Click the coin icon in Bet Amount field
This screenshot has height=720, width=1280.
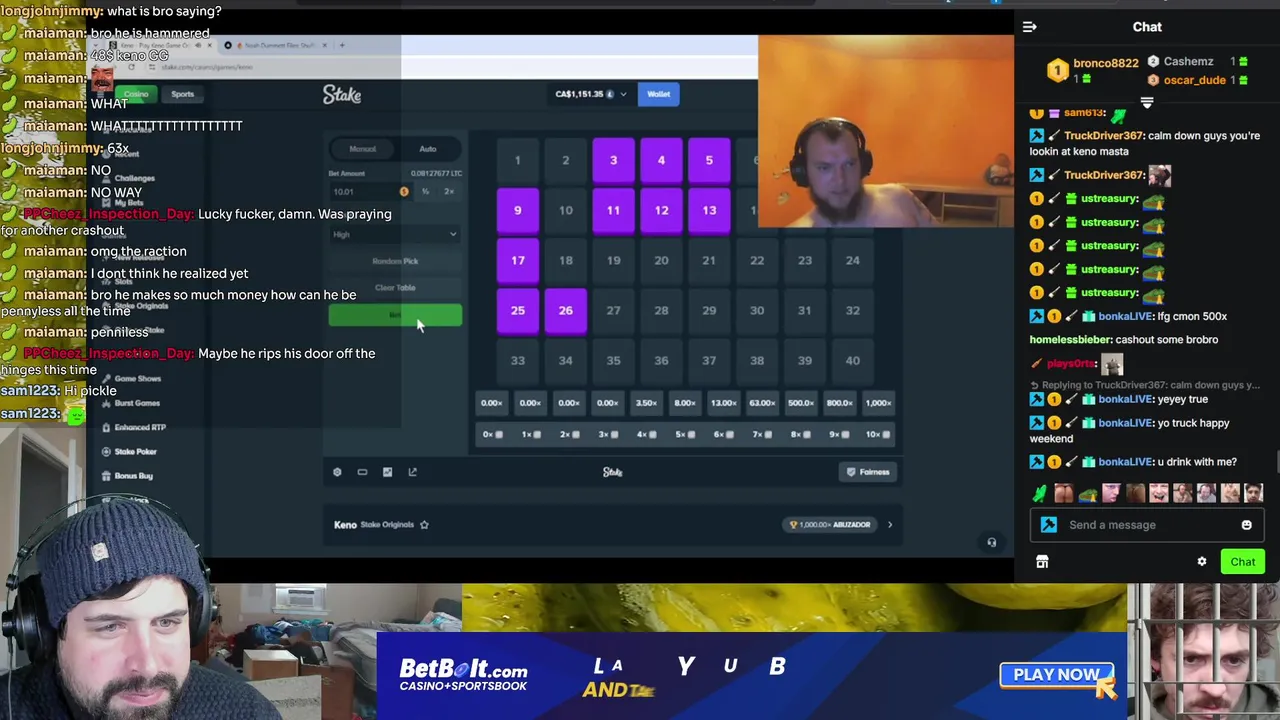click(x=404, y=191)
